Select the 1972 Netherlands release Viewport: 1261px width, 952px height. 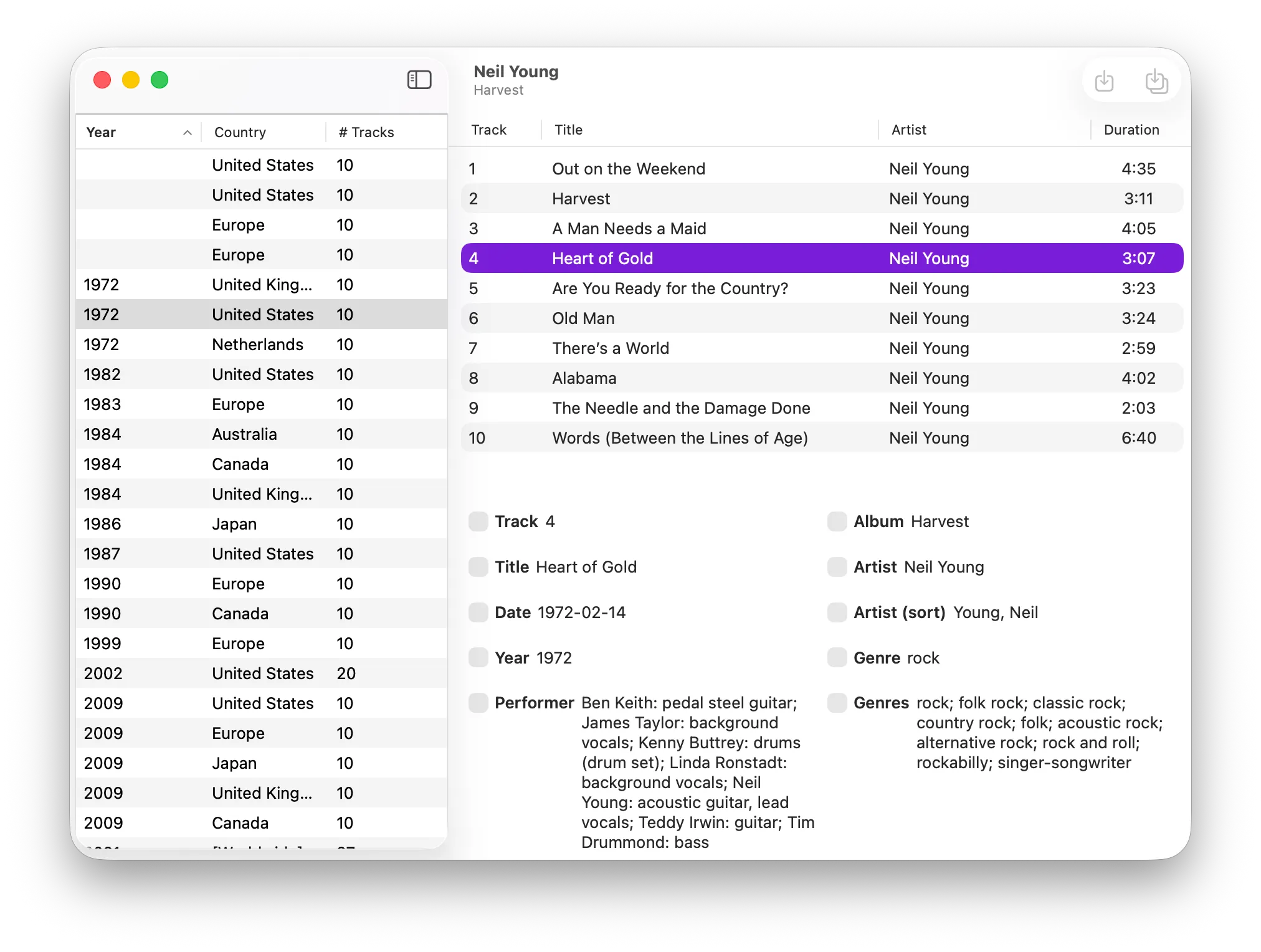249,344
